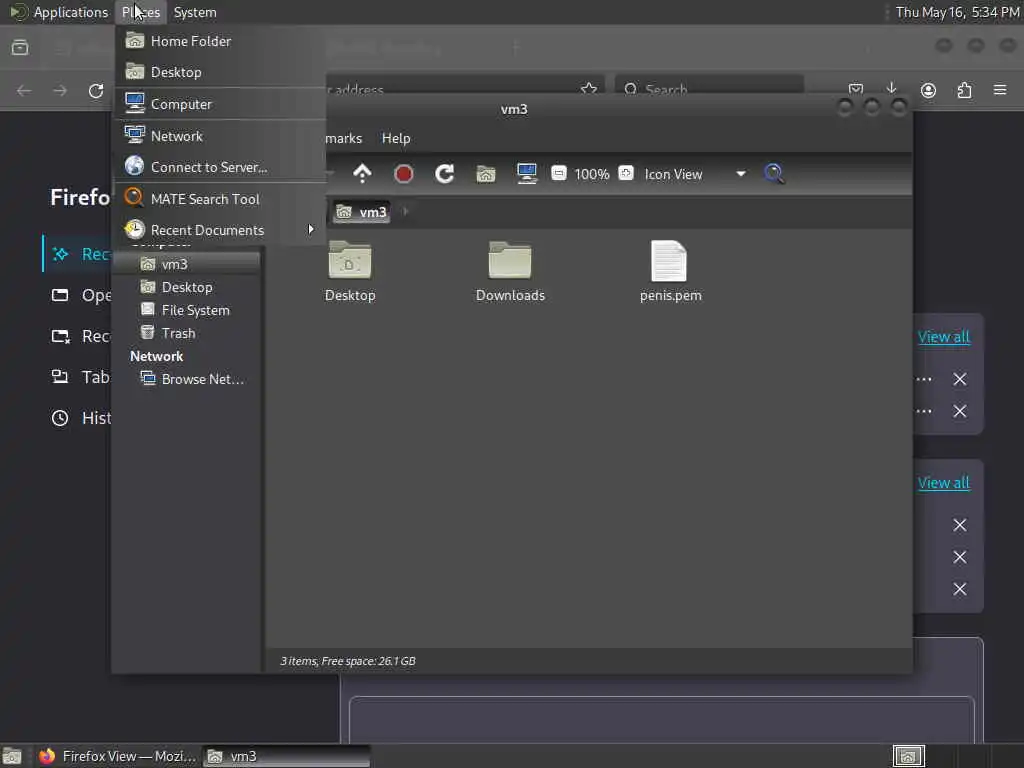1024x768 pixels.
Task: Click the Help menu in file manager
Action: [396, 138]
